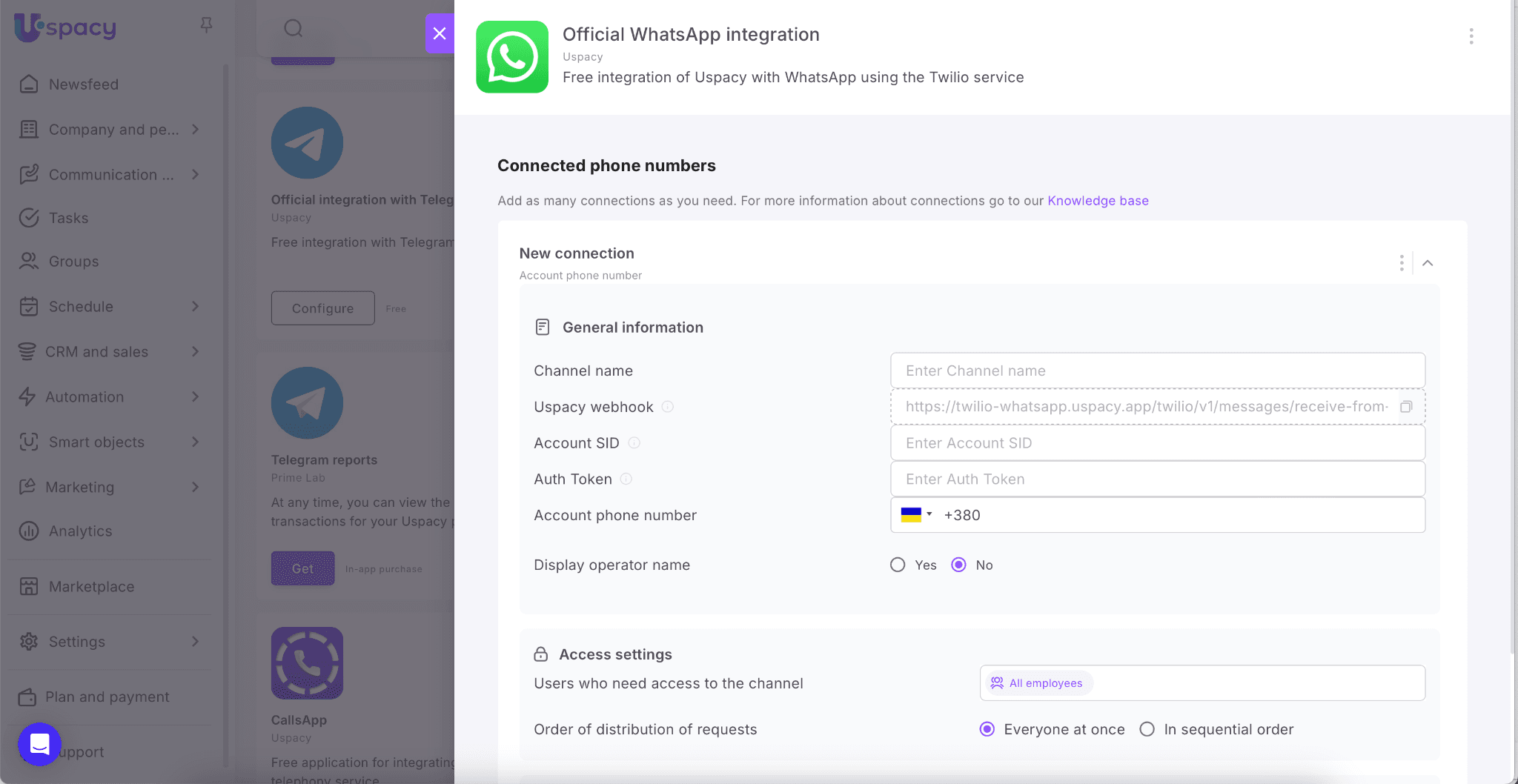Image resolution: width=1518 pixels, height=784 pixels.
Task: Close the WhatsApp integration panel
Action: click(x=440, y=33)
